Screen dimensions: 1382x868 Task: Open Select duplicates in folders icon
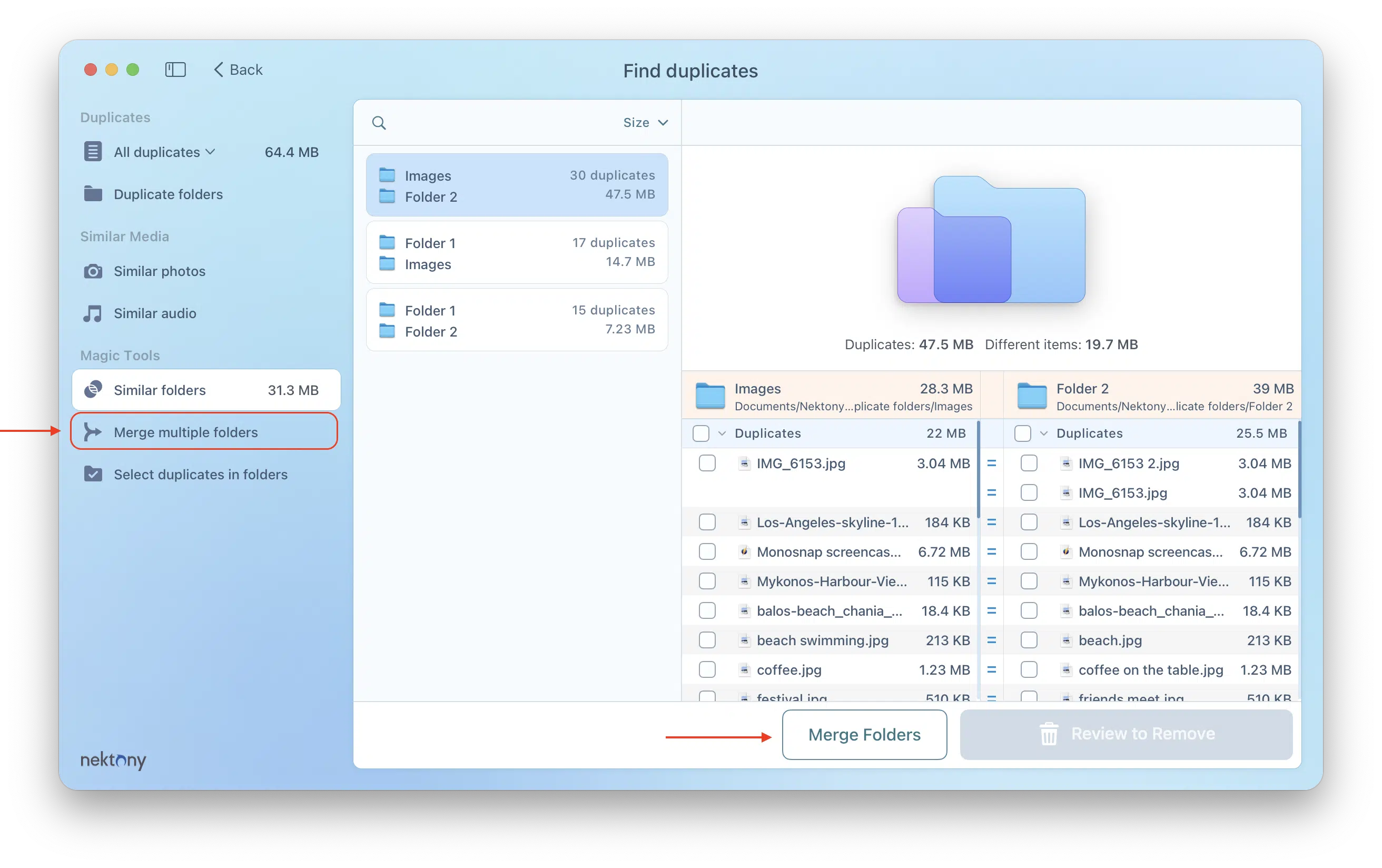[x=93, y=474]
